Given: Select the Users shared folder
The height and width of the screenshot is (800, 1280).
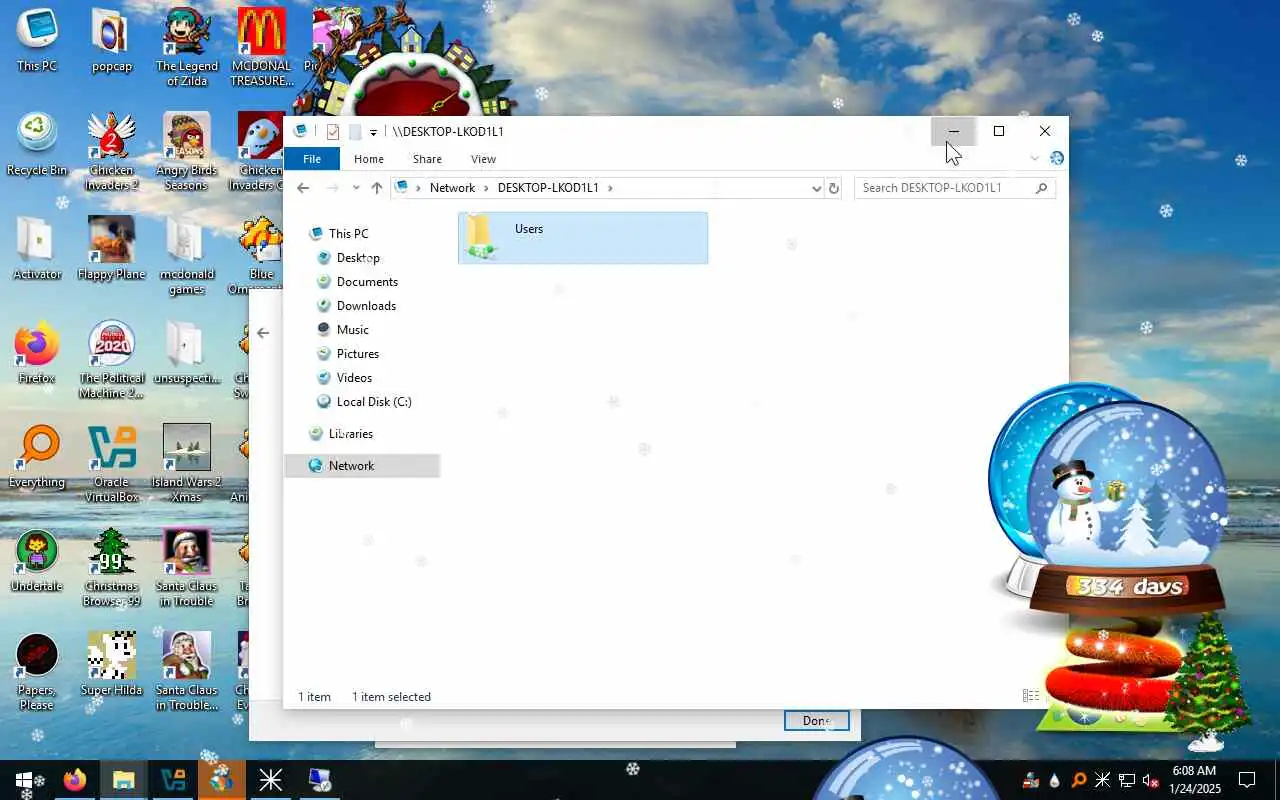Looking at the screenshot, I should point(583,238).
